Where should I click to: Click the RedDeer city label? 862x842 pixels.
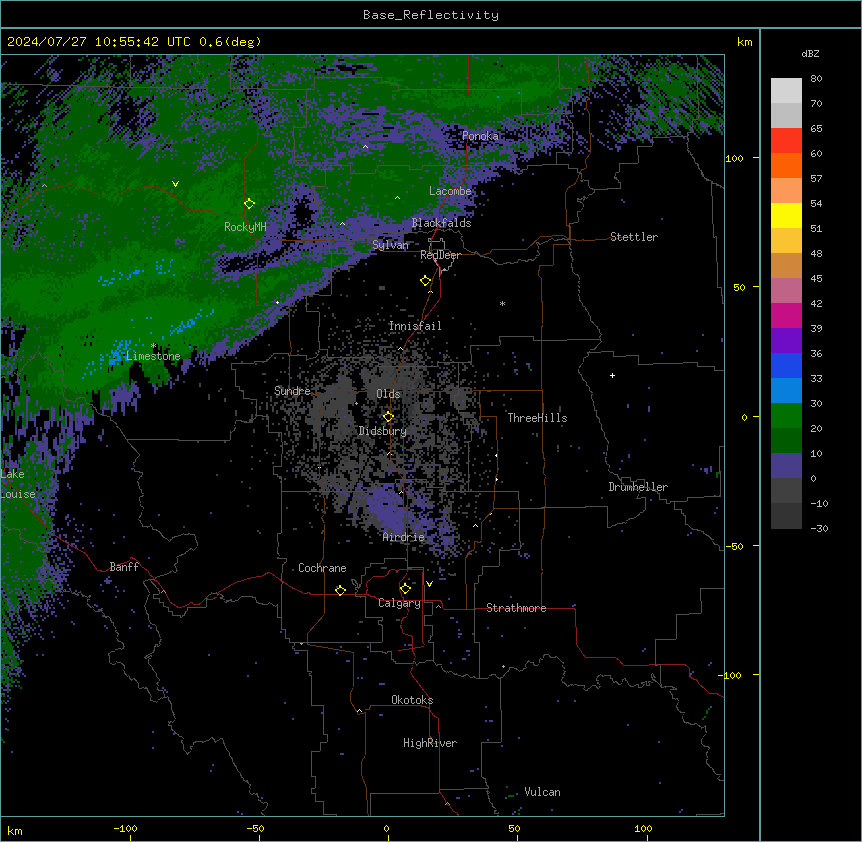[x=440, y=255]
